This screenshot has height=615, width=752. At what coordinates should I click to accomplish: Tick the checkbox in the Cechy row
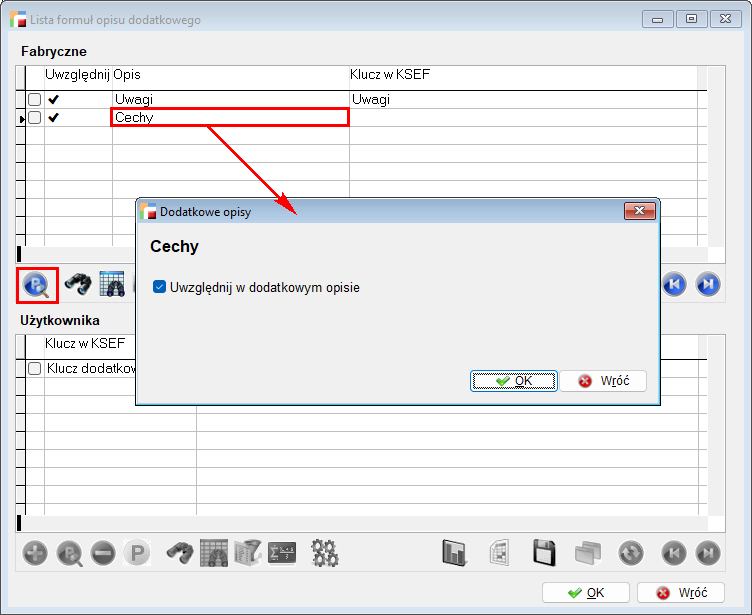tap(34, 118)
